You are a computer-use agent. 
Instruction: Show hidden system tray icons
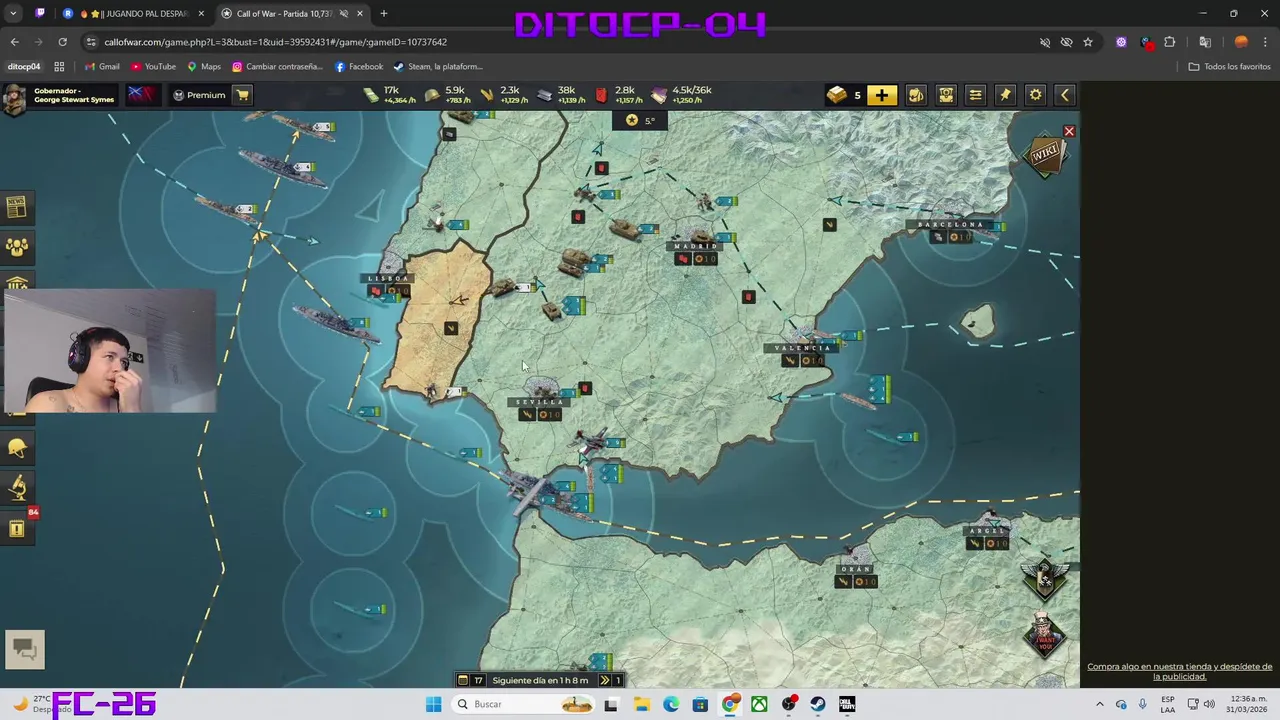tap(1100, 704)
